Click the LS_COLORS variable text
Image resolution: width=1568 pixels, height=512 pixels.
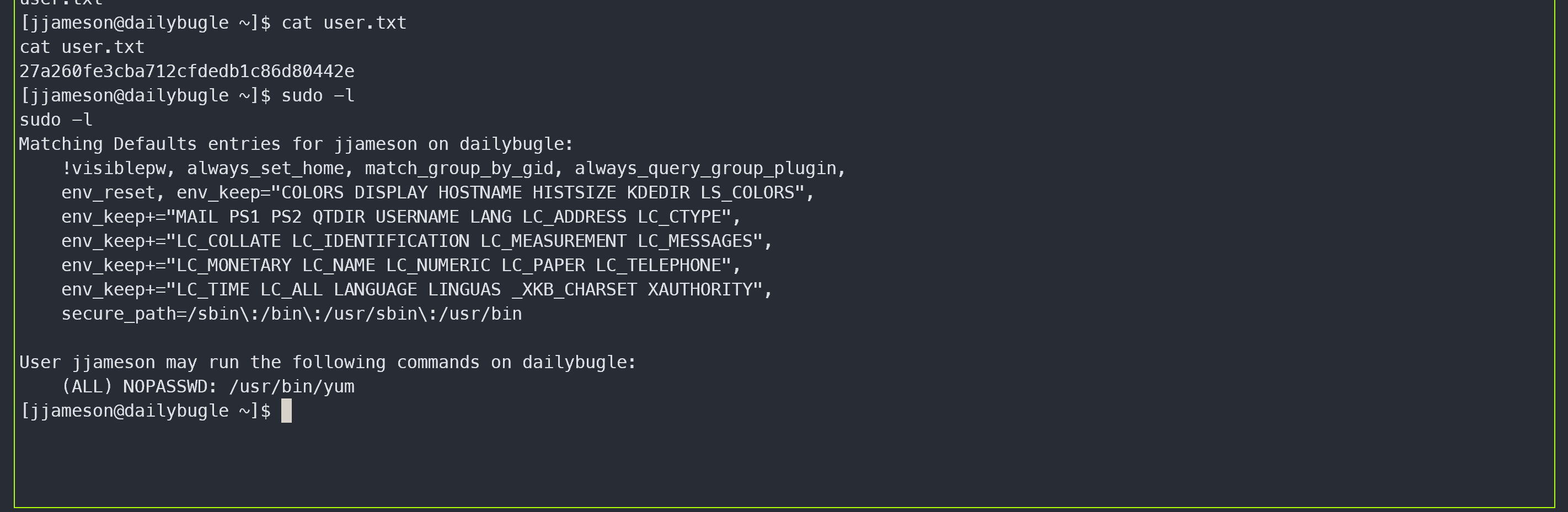click(x=747, y=193)
